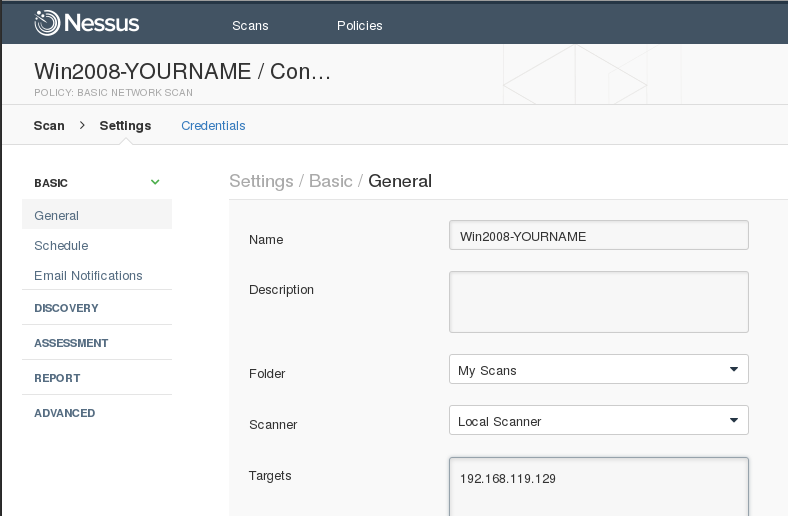This screenshot has height=516, width=788.
Task: Click into the Description text area
Action: (598, 301)
